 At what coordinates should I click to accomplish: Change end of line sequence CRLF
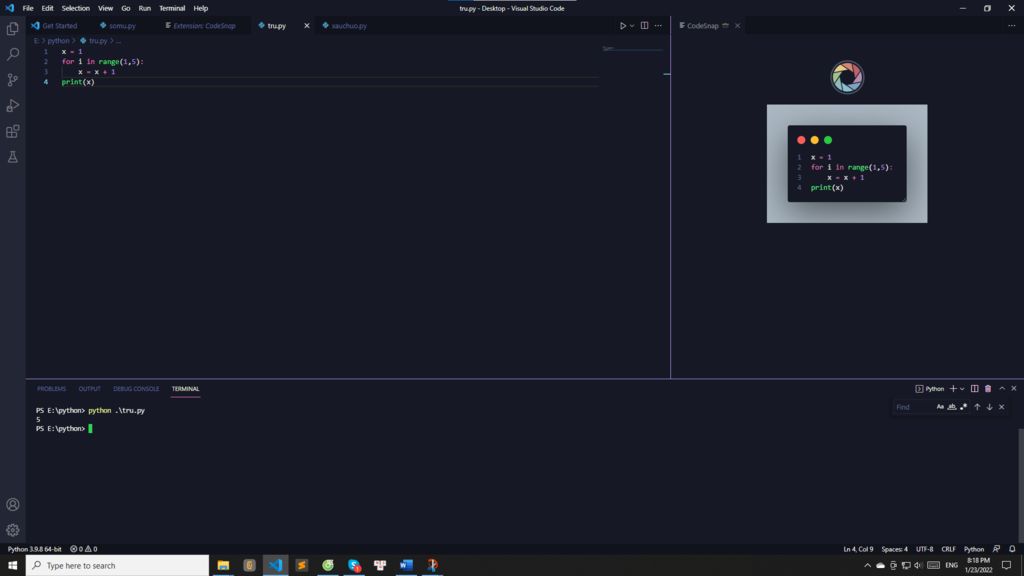[x=948, y=549]
